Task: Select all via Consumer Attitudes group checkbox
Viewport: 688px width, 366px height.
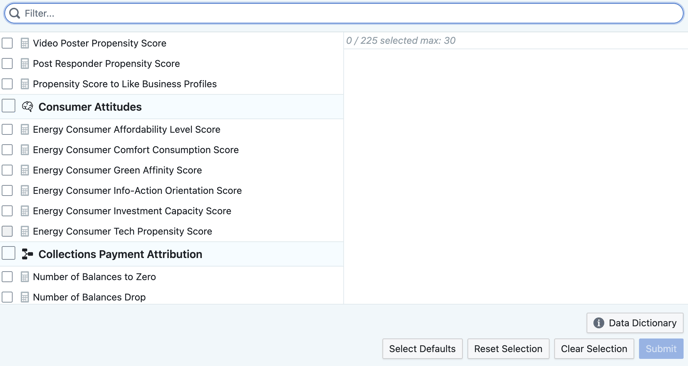Action: coord(8,106)
